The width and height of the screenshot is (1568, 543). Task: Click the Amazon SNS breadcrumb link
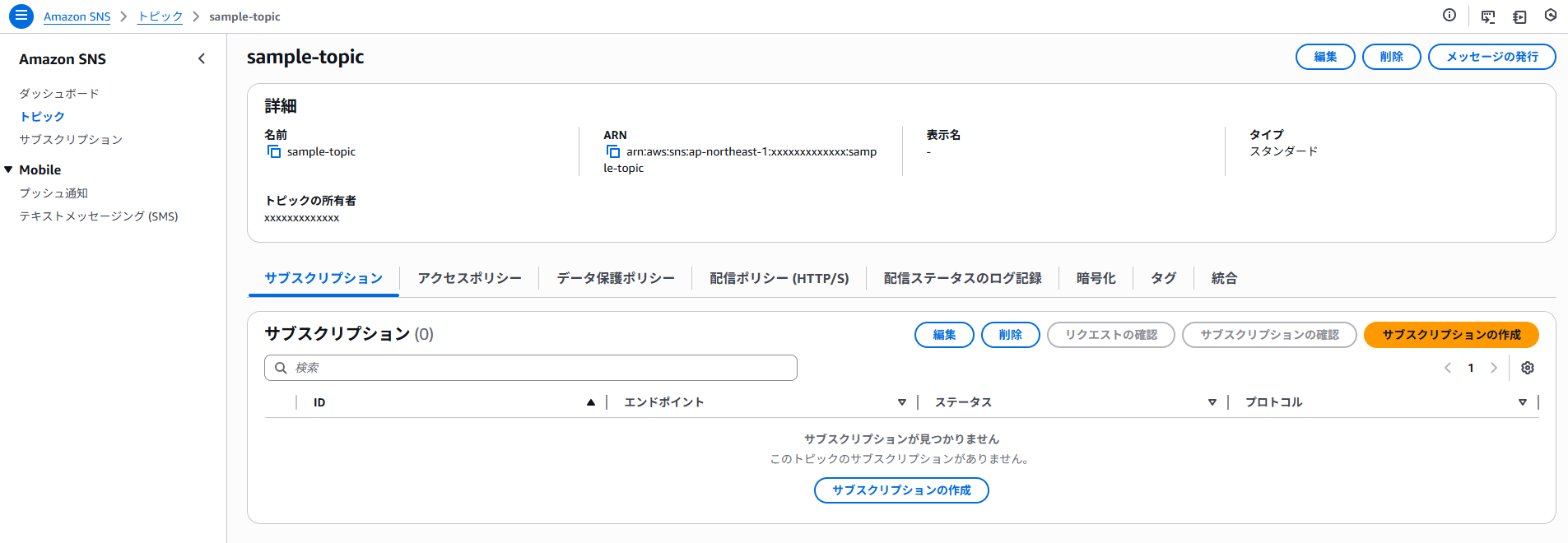coord(77,16)
